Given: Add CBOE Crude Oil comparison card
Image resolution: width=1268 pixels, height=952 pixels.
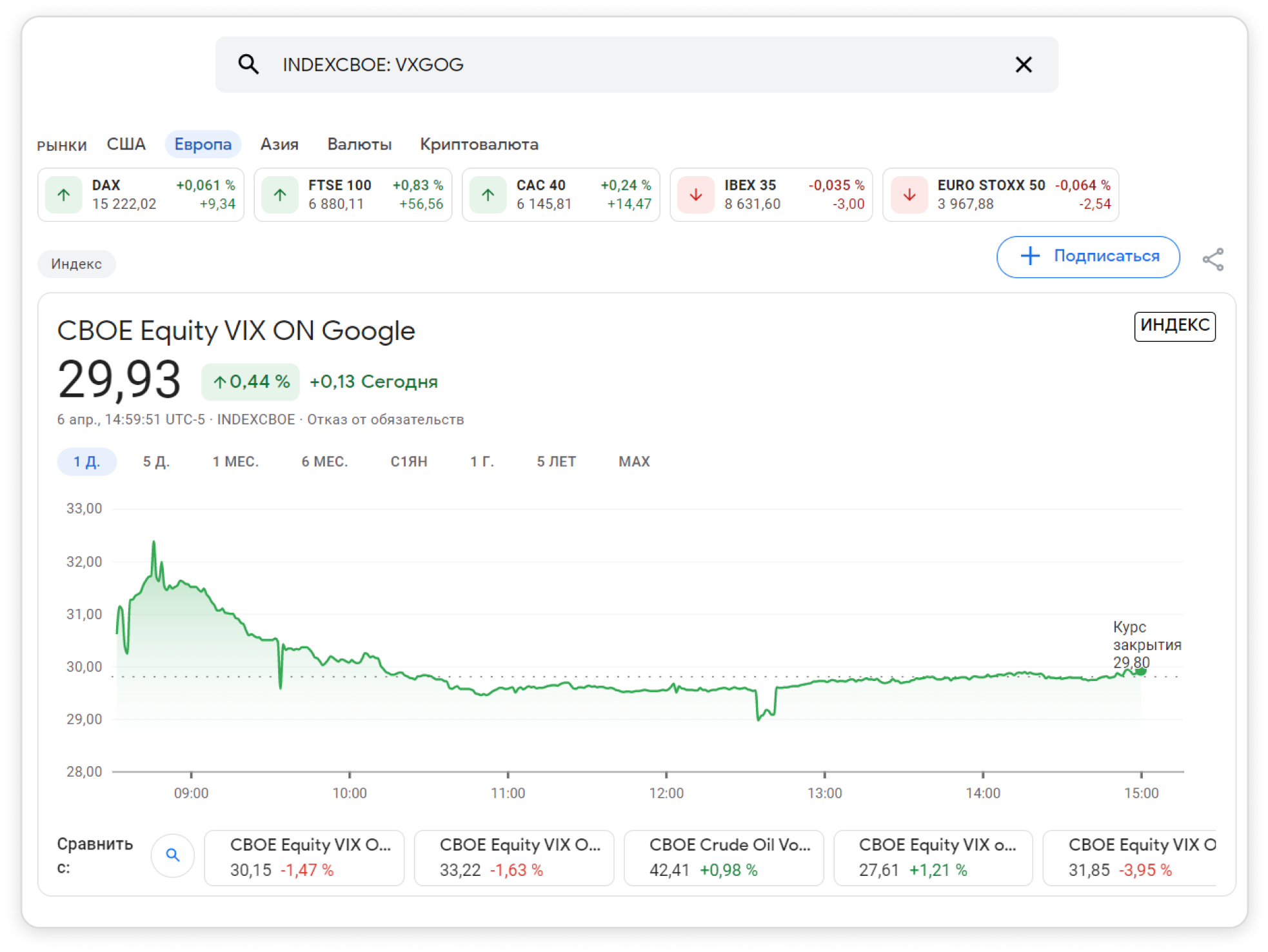Looking at the screenshot, I should (x=723, y=857).
